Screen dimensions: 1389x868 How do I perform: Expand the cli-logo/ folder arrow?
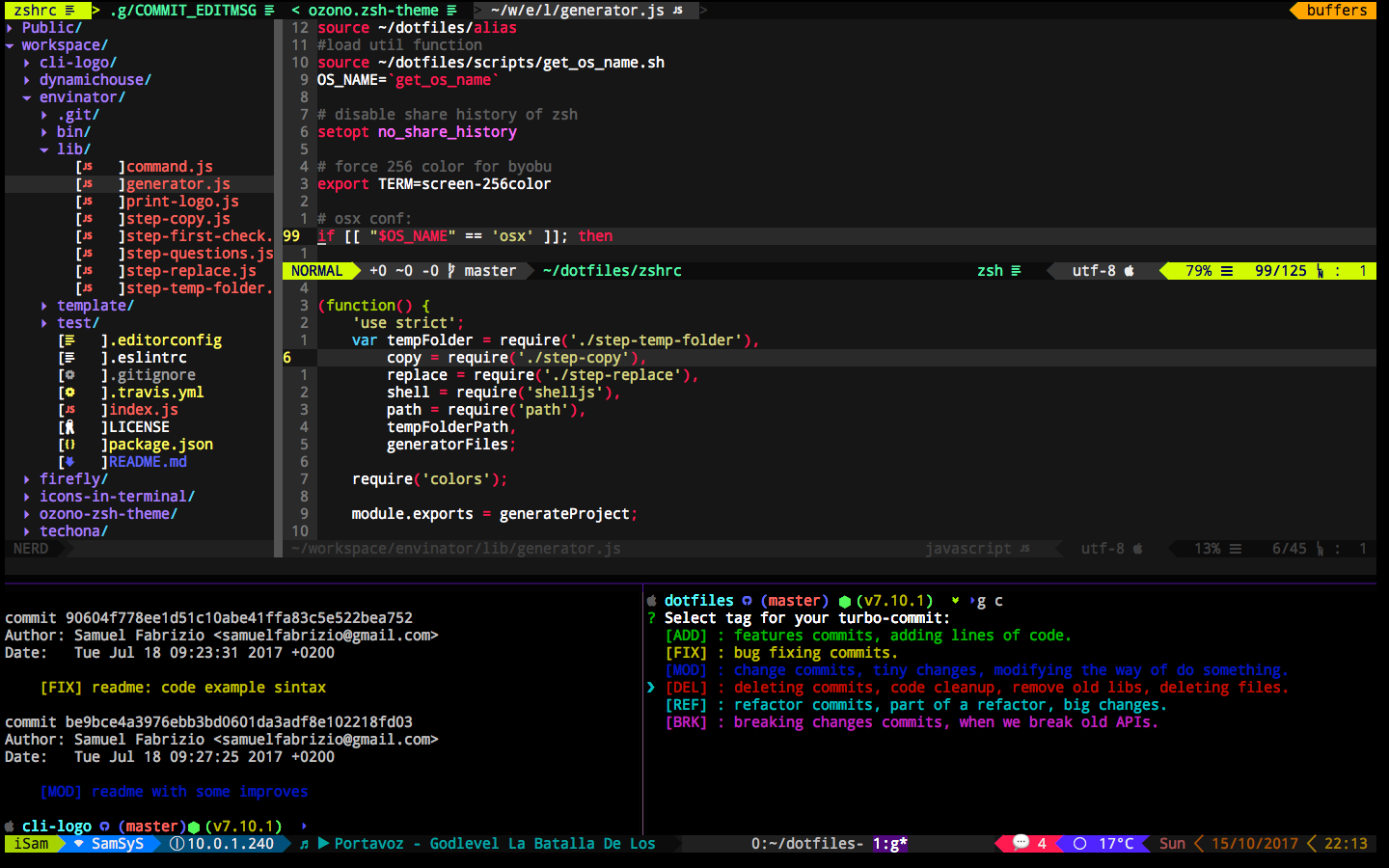(x=27, y=63)
